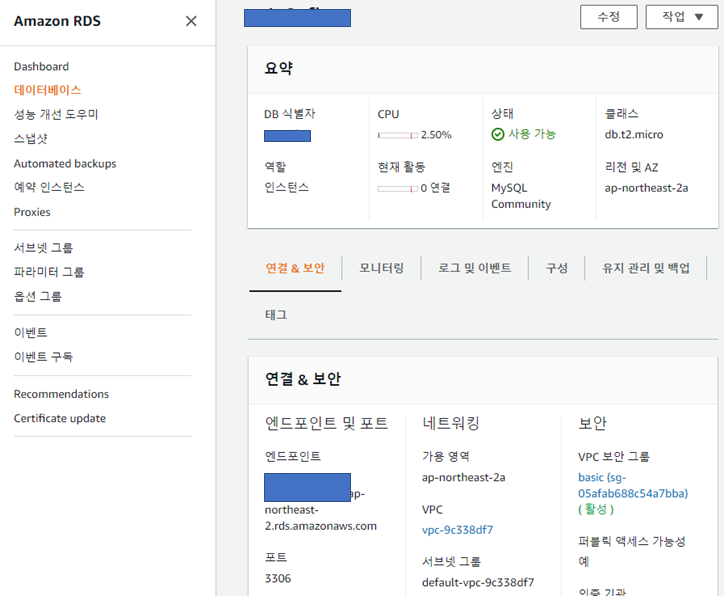Click the 현재 활동 0 연결 bar
The width and height of the screenshot is (724, 596).
(398, 188)
